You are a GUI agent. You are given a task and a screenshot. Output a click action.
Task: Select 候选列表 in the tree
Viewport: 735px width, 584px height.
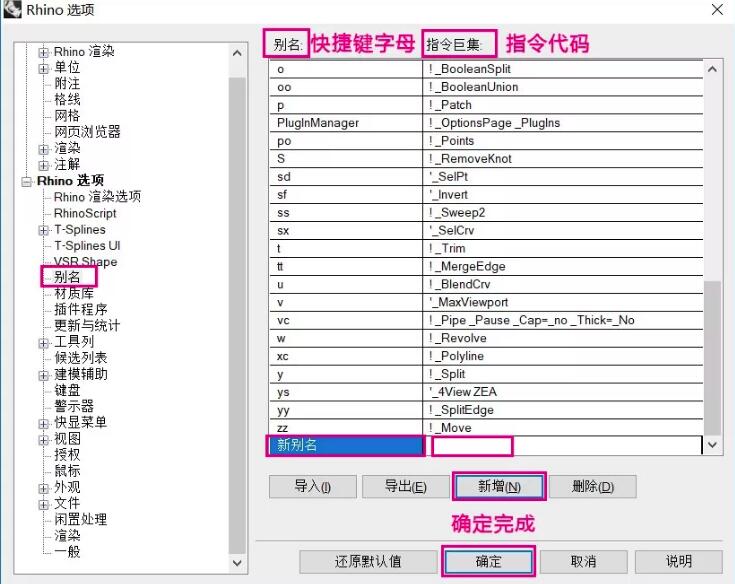(x=81, y=358)
